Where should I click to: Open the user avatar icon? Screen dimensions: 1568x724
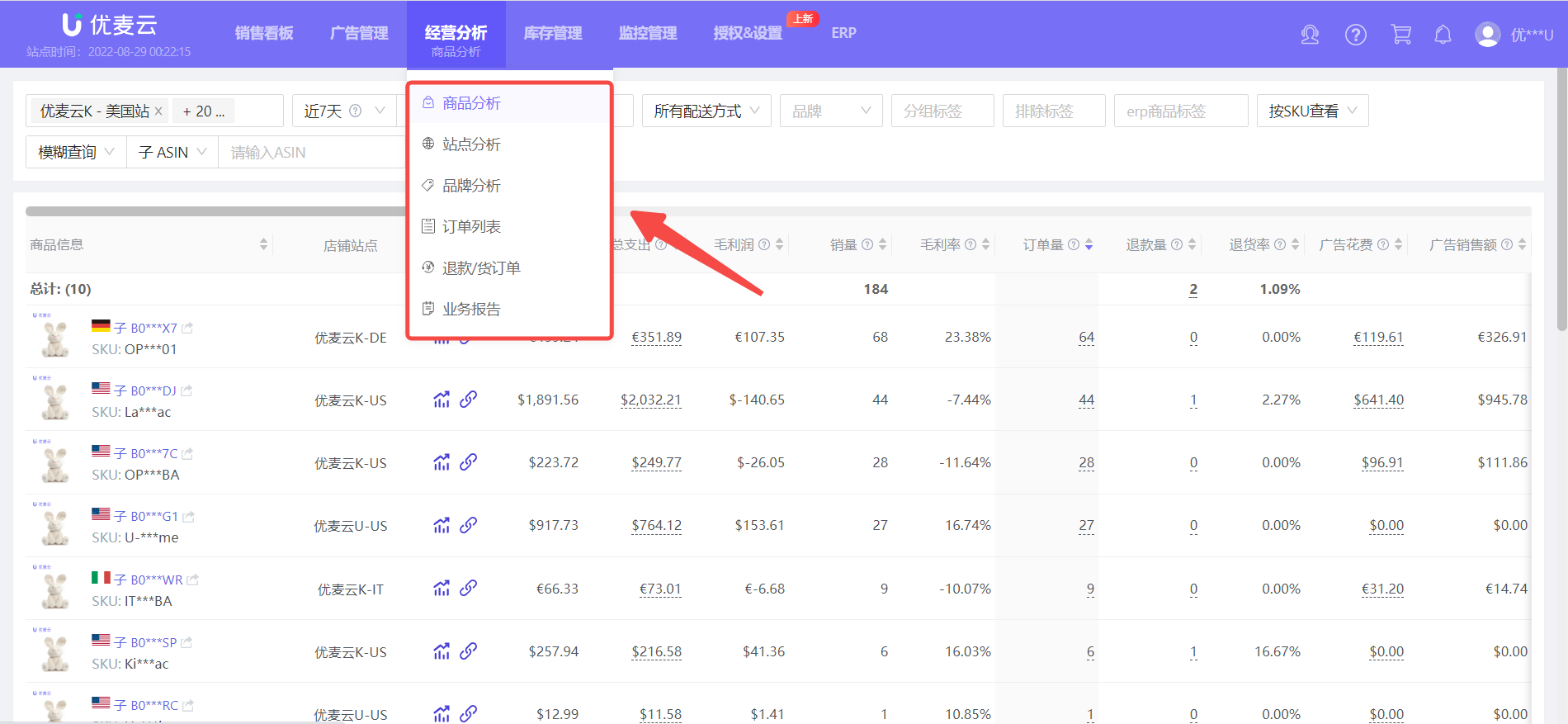1488,35
